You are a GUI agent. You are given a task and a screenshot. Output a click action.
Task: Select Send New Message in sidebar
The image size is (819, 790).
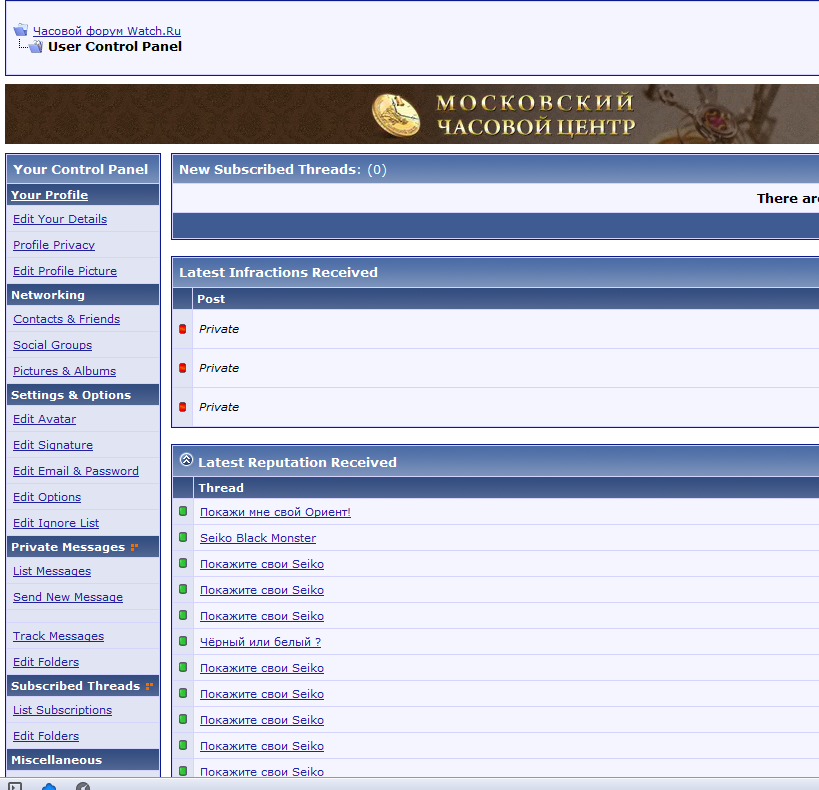pos(68,597)
